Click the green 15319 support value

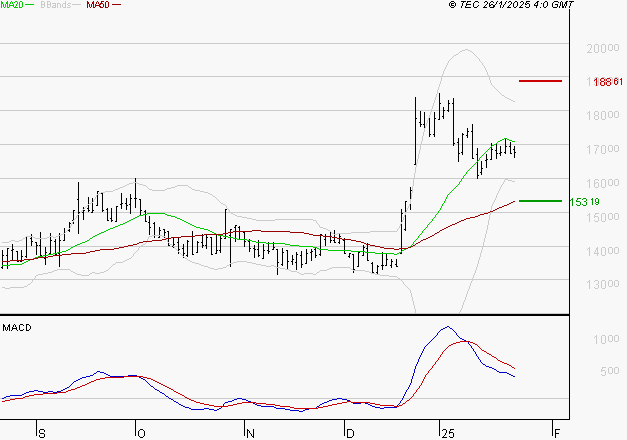(x=584, y=202)
